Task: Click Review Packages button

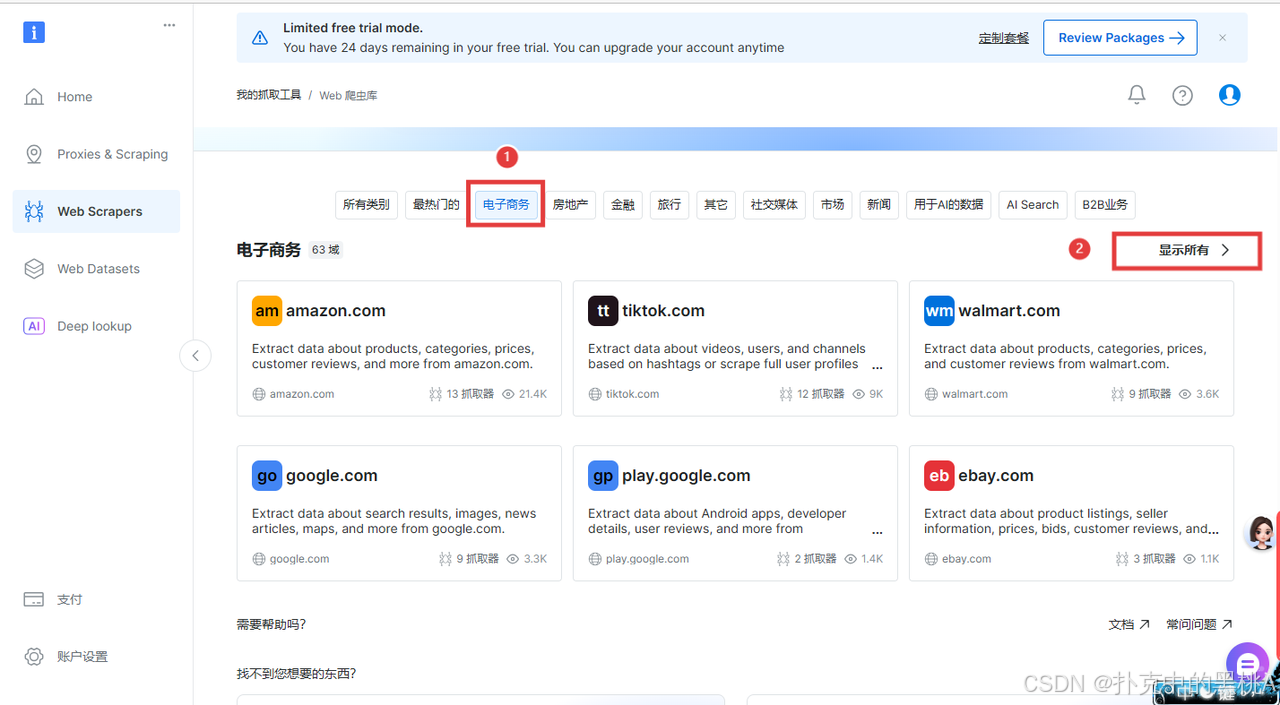Action: 1120,38
